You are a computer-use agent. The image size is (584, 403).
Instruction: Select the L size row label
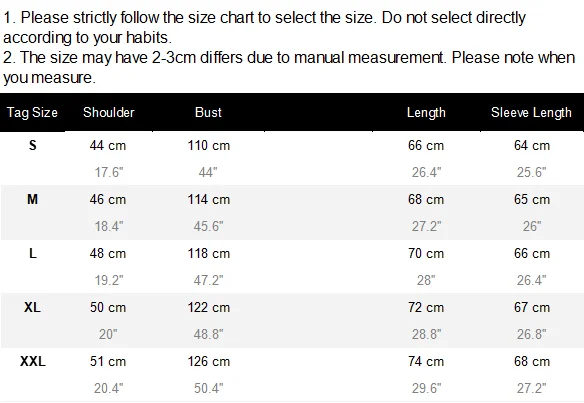coord(33,253)
